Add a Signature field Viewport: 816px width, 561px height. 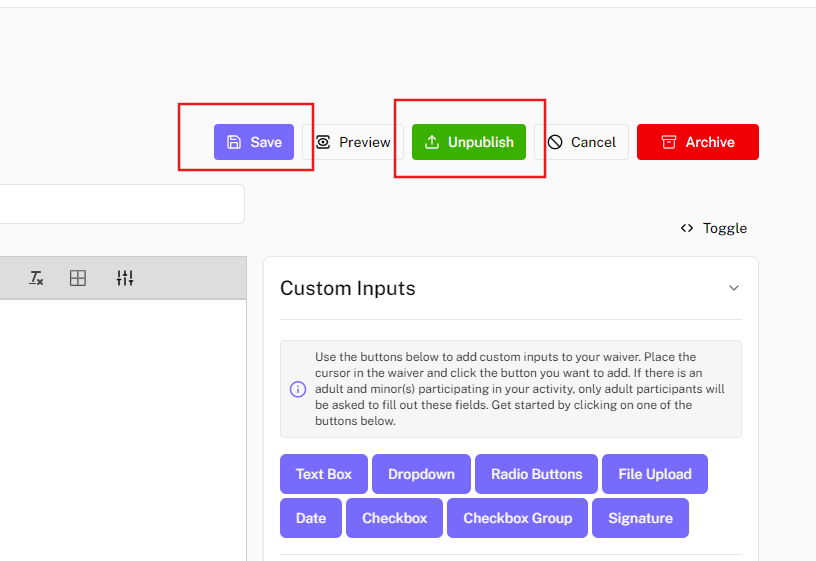pyautogui.click(x=640, y=518)
